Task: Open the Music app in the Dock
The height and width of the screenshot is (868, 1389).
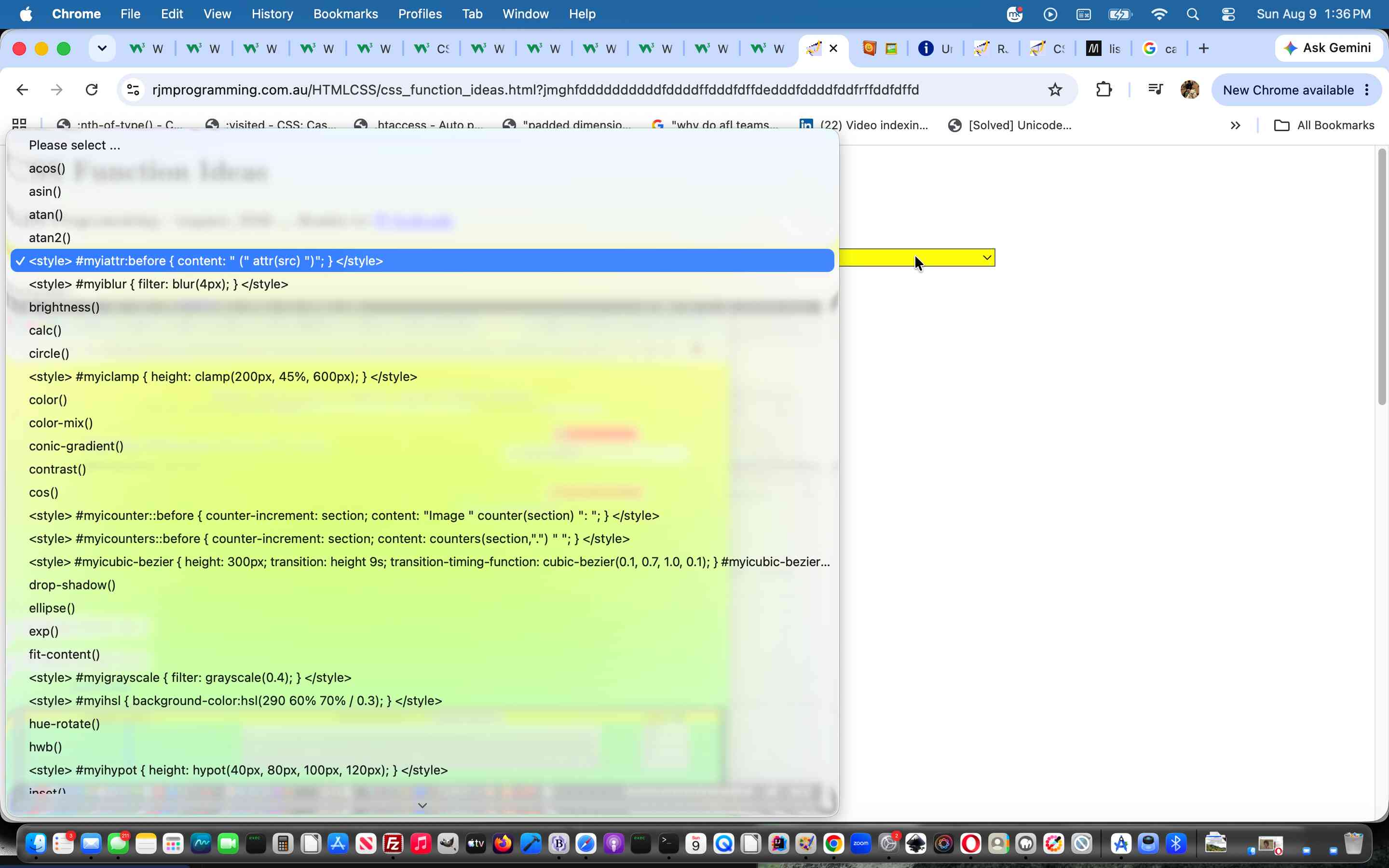Action: 421,843
